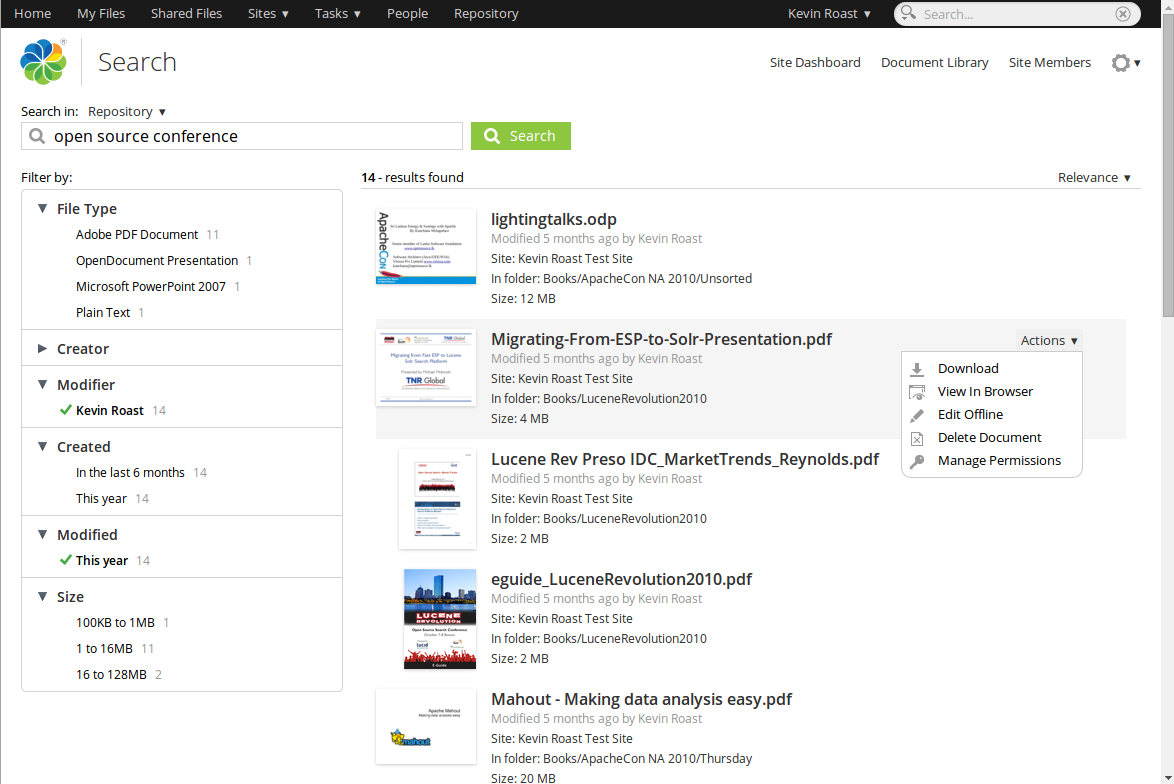Choose View In Browser from Actions menu
The image size is (1174, 784).
(x=985, y=392)
